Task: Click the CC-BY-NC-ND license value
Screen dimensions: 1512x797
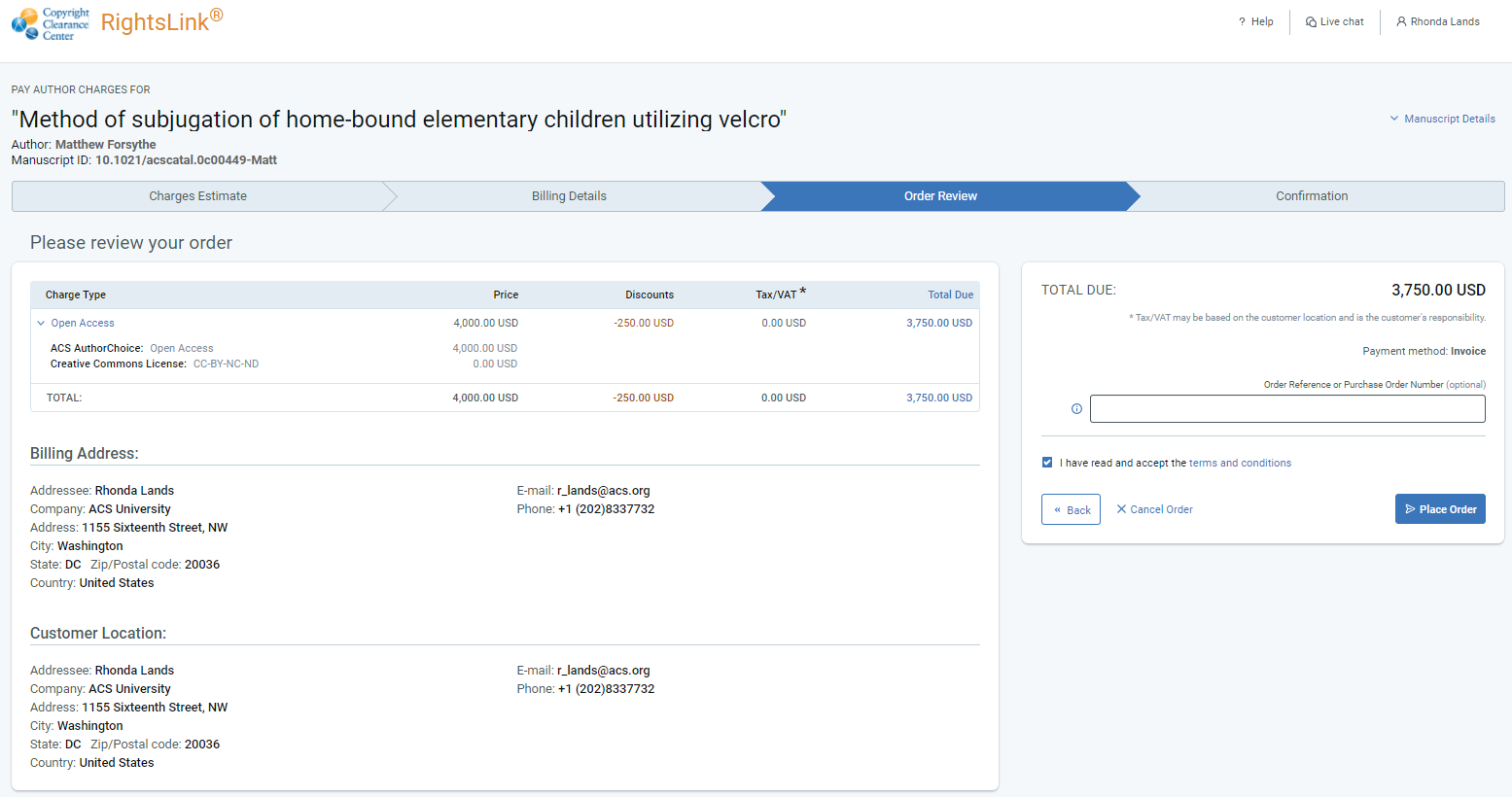Action: point(226,364)
